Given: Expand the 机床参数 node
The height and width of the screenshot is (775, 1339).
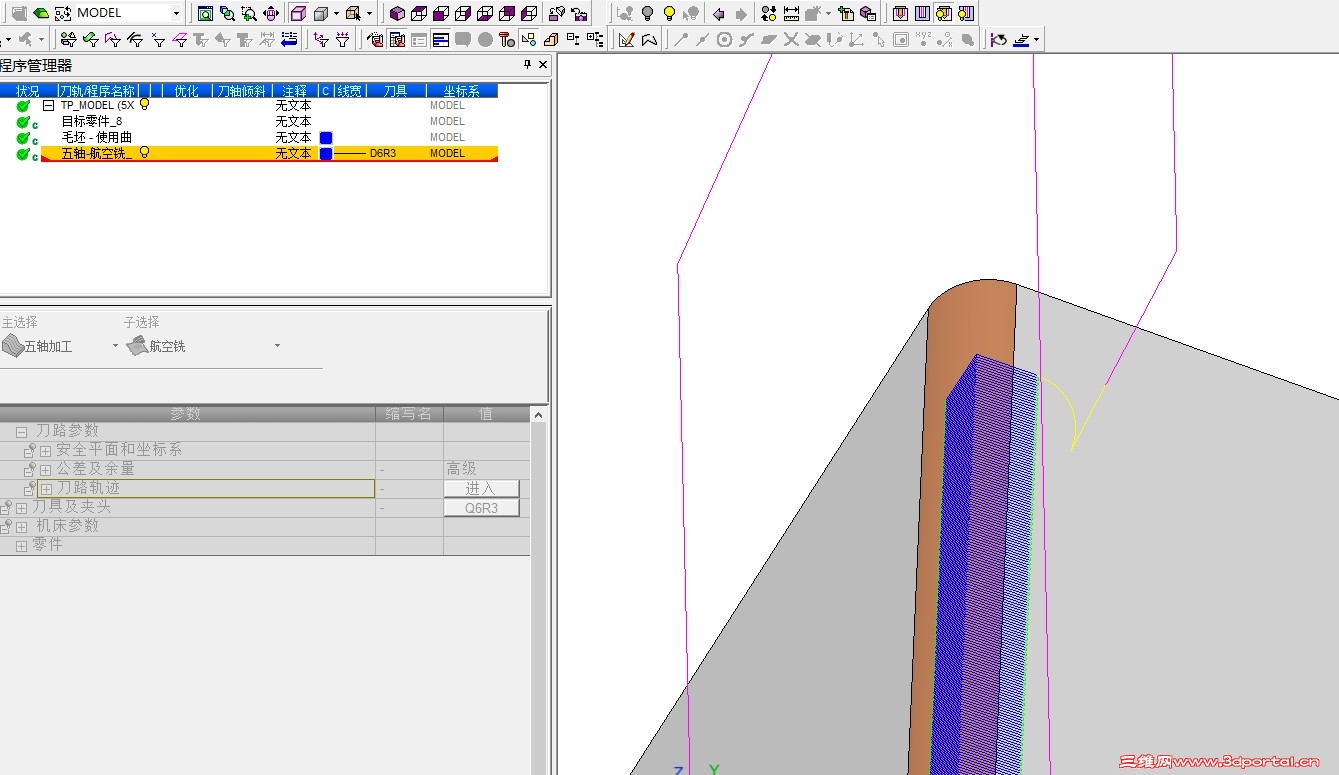Looking at the screenshot, I should click(x=21, y=527).
